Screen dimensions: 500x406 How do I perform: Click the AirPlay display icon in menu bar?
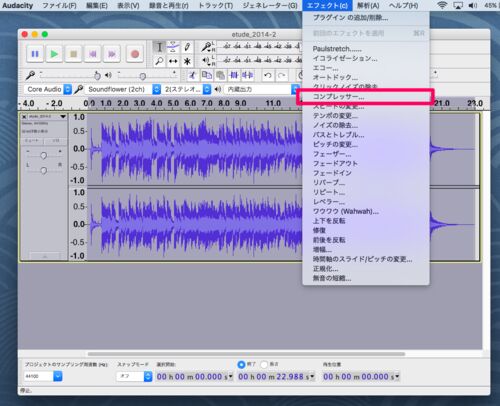(458, 5)
